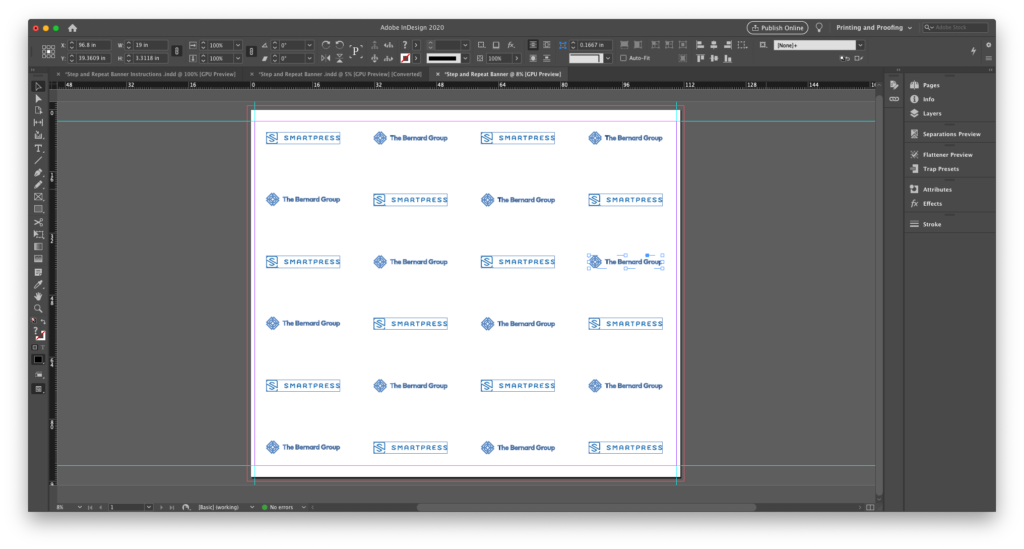
Task: Pick the Pencil tool
Action: 39,185
